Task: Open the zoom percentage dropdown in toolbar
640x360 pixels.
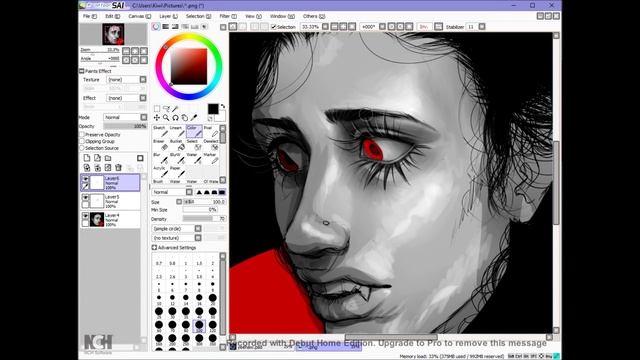Action: (325, 27)
